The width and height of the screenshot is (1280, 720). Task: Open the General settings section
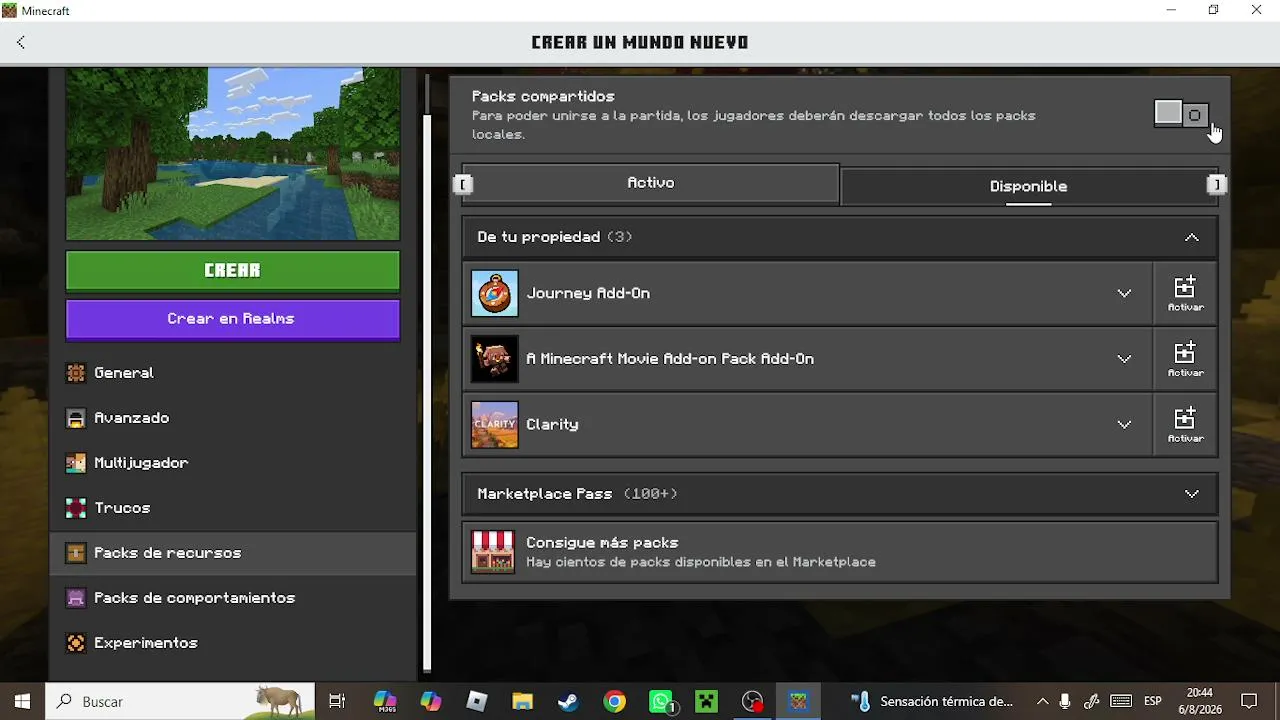click(232, 373)
